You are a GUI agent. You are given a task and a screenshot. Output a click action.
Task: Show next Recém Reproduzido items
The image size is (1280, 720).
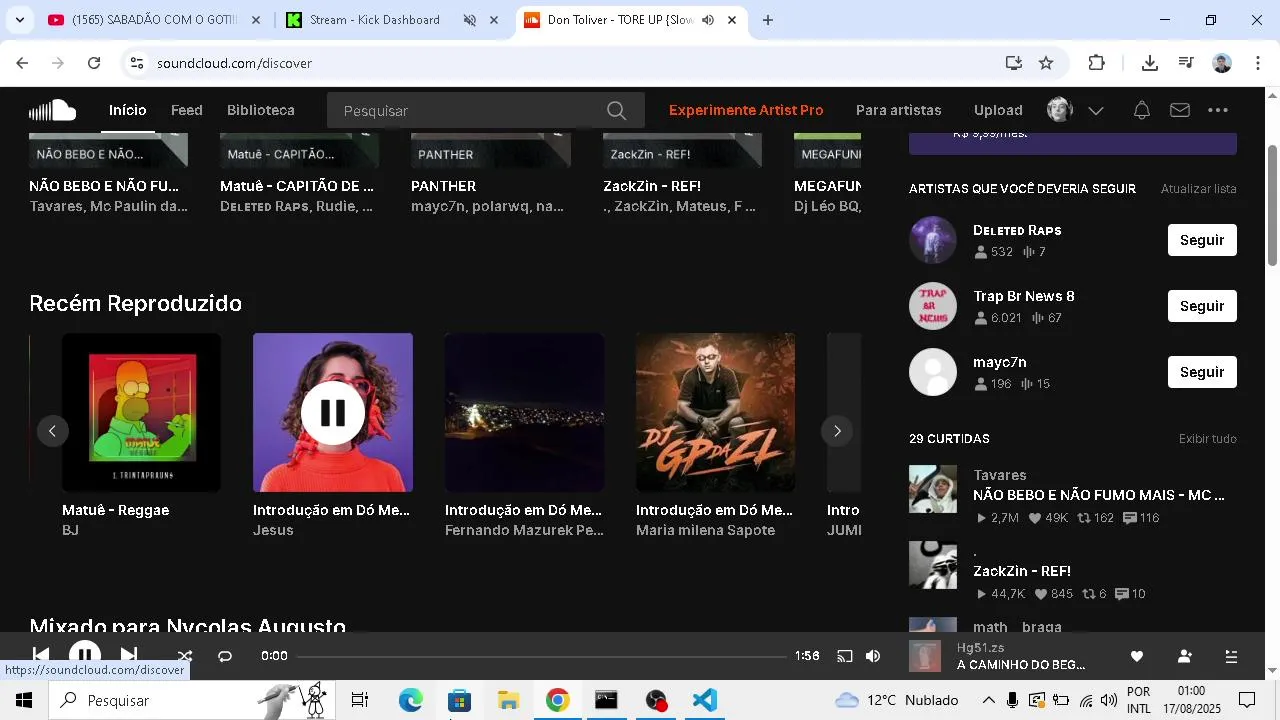(x=837, y=431)
